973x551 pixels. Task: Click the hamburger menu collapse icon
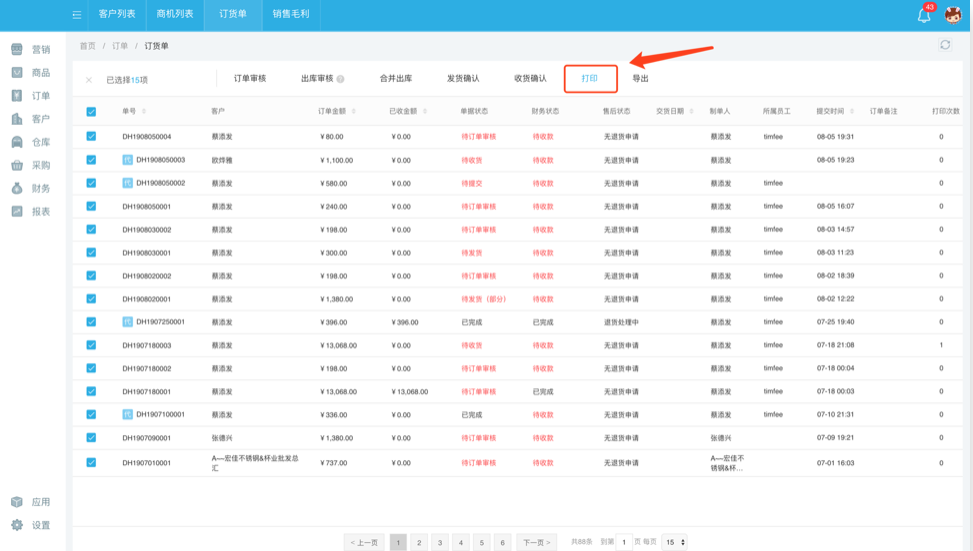[77, 14]
